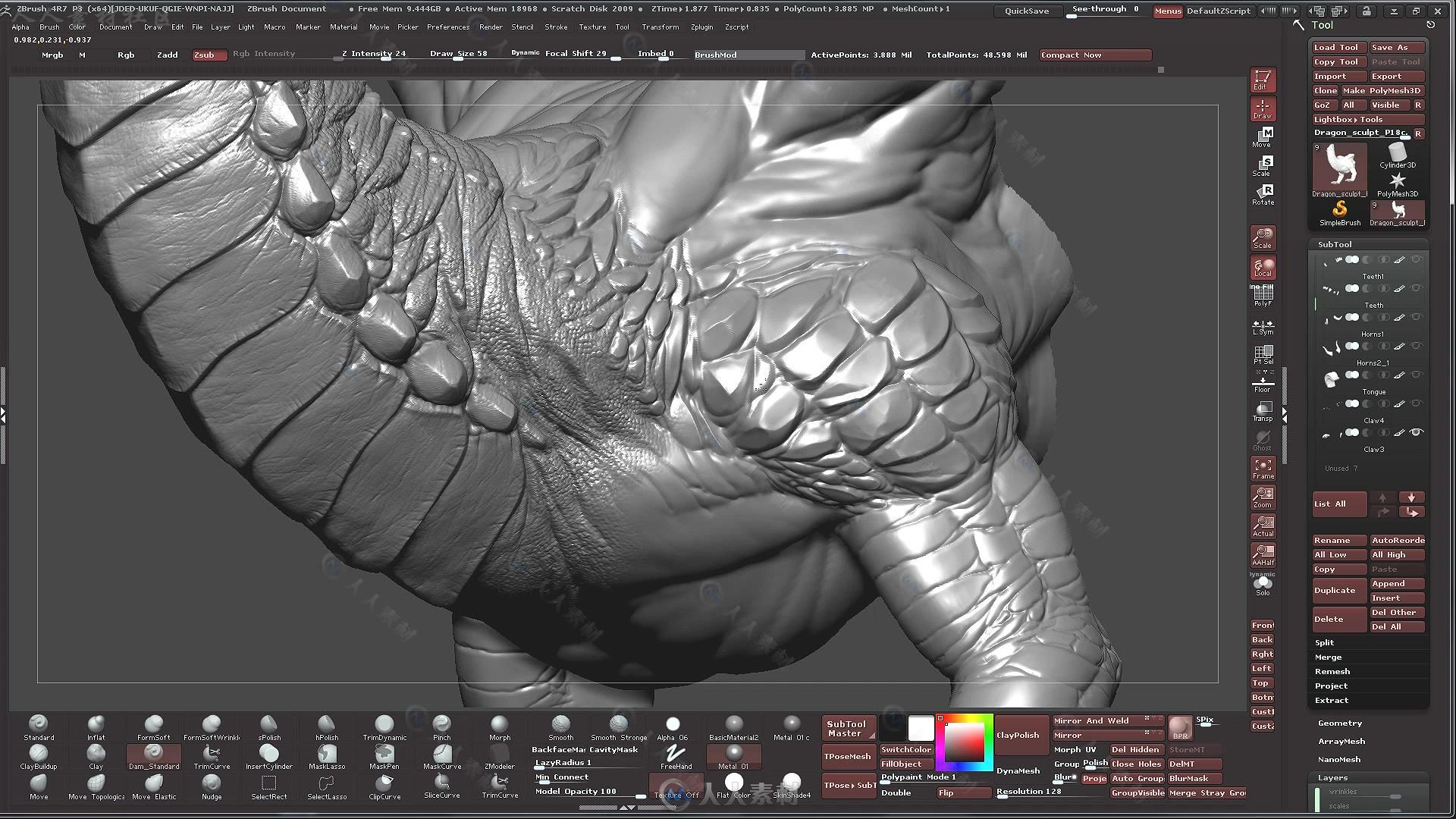
Task: Open the ZModeler brush tool
Action: 499,755
